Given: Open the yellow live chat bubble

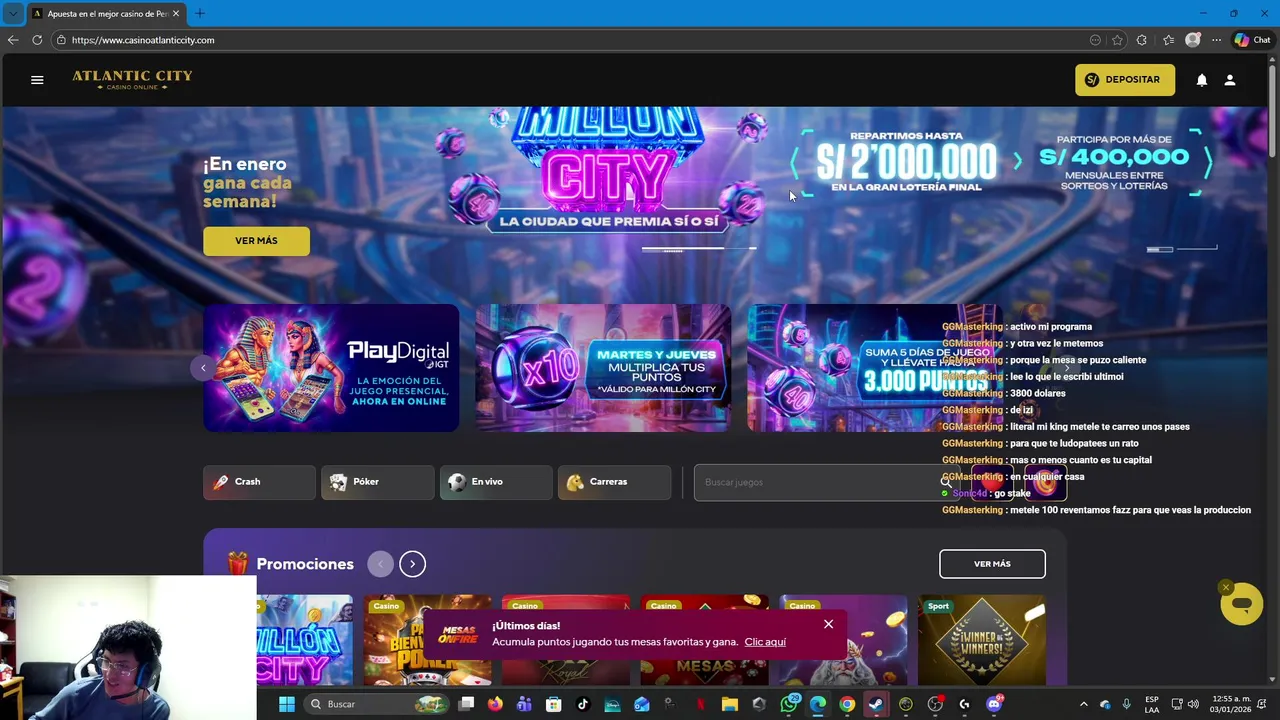Looking at the screenshot, I should point(1242,605).
